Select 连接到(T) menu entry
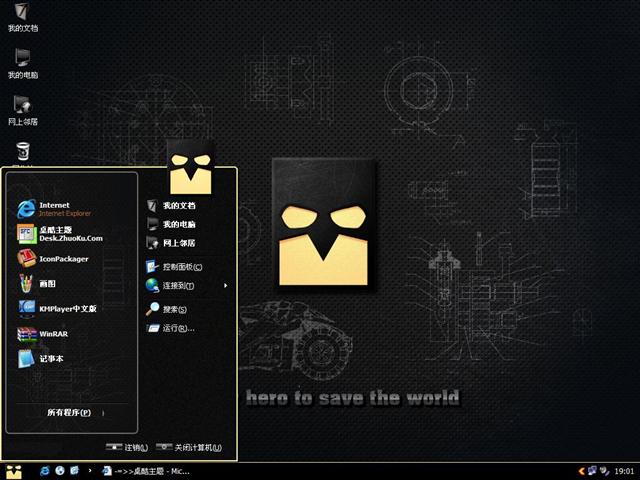The height and width of the screenshot is (480, 640). [x=170, y=285]
